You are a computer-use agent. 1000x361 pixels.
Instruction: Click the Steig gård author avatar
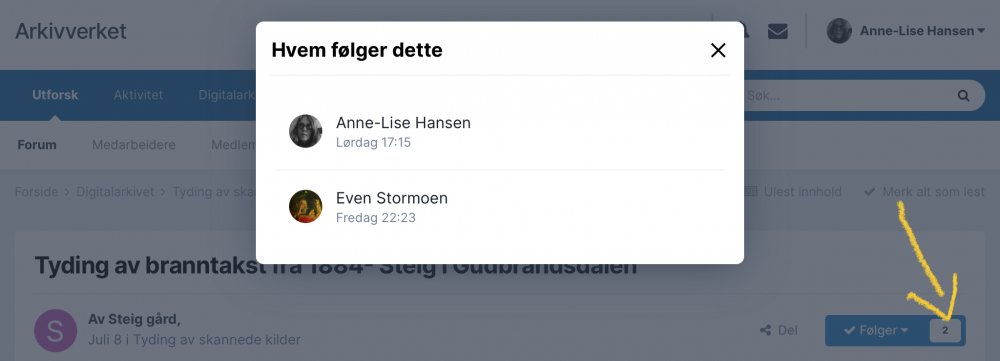pyautogui.click(x=55, y=330)
